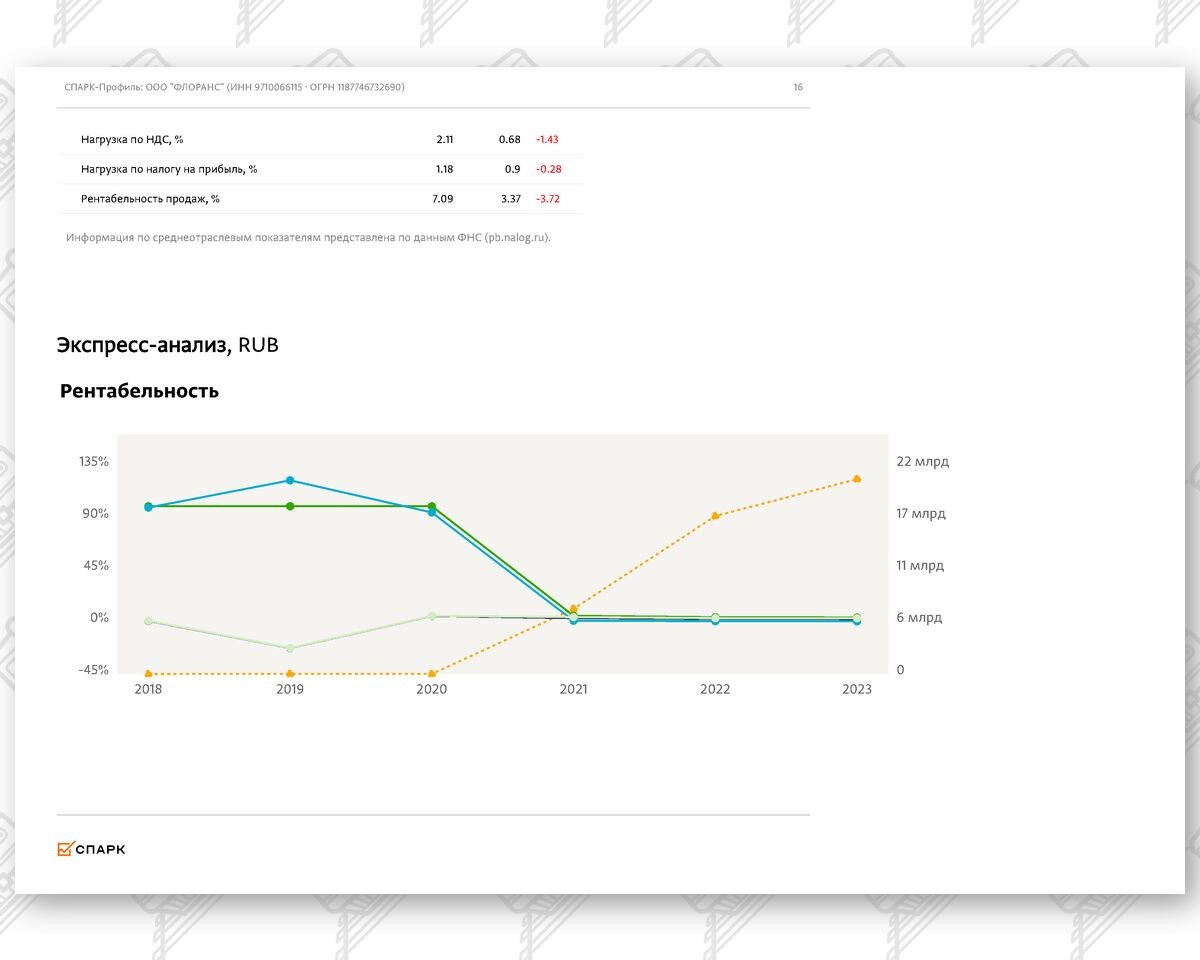
Task: Click the page number 16 in header
Action: point(798,87)
